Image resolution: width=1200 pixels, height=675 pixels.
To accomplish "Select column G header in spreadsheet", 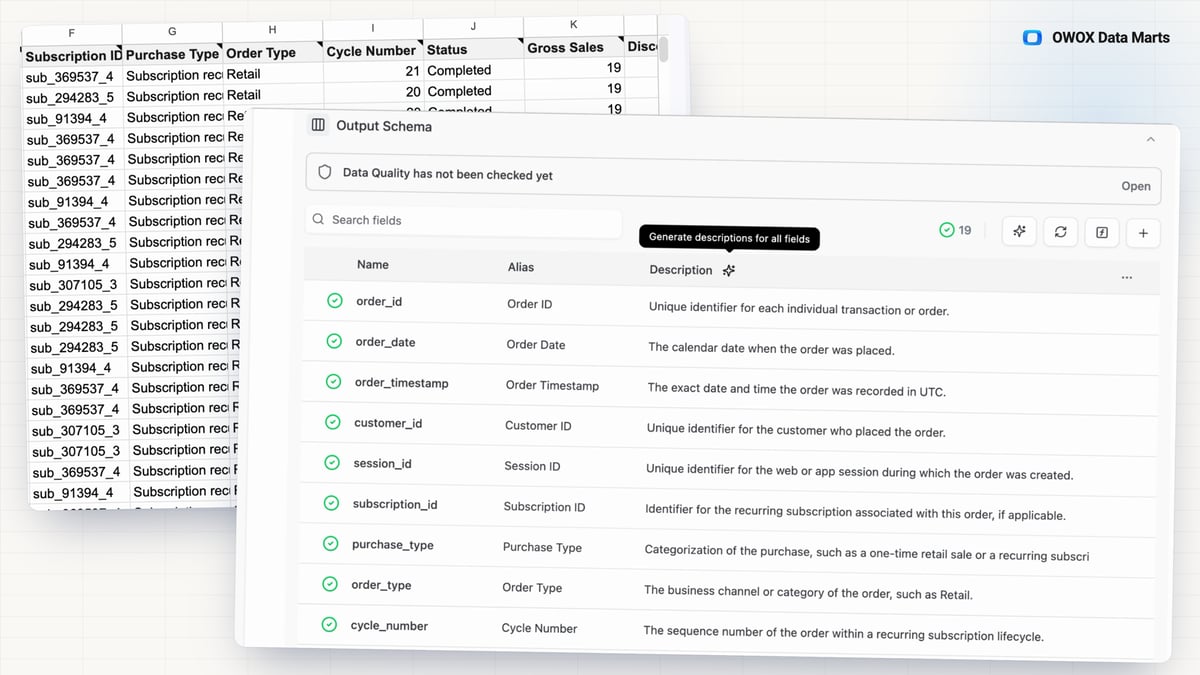I will pos(172,31).
